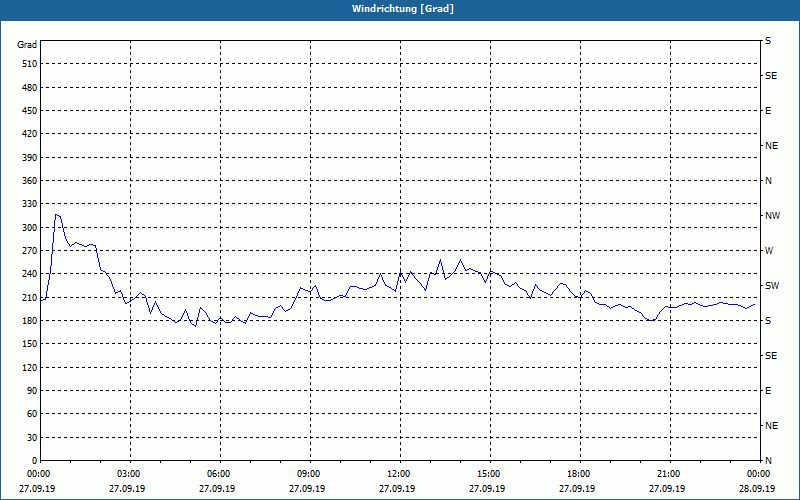Click the 0 label at the axis origin
Image resolution: width=800 pixels, height=500 pixels.
tap(35, 461)
